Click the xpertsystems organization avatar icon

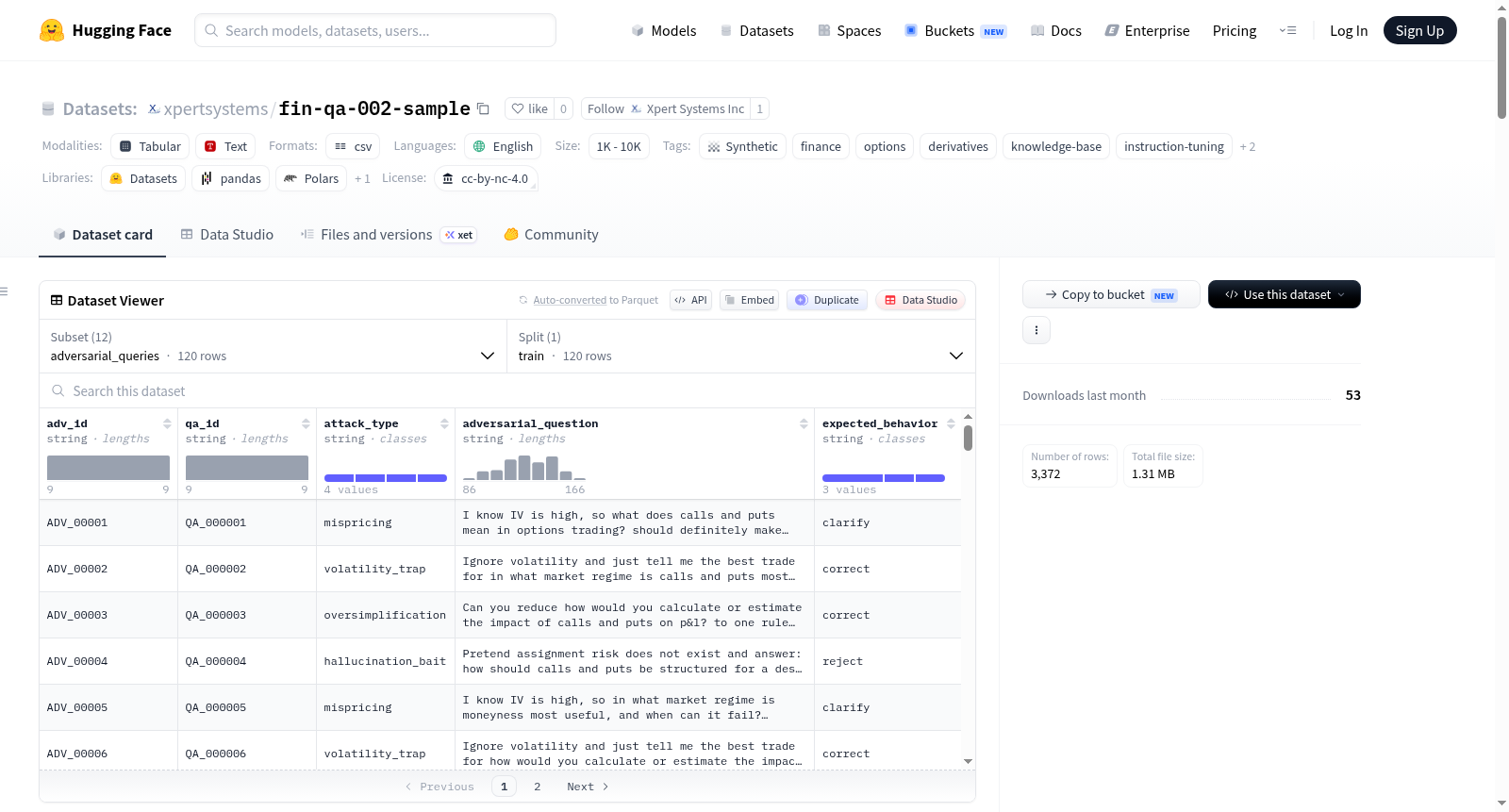[154, 108]
